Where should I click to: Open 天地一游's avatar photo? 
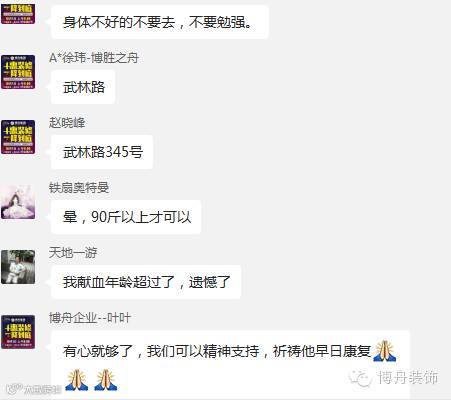[18, 267]
